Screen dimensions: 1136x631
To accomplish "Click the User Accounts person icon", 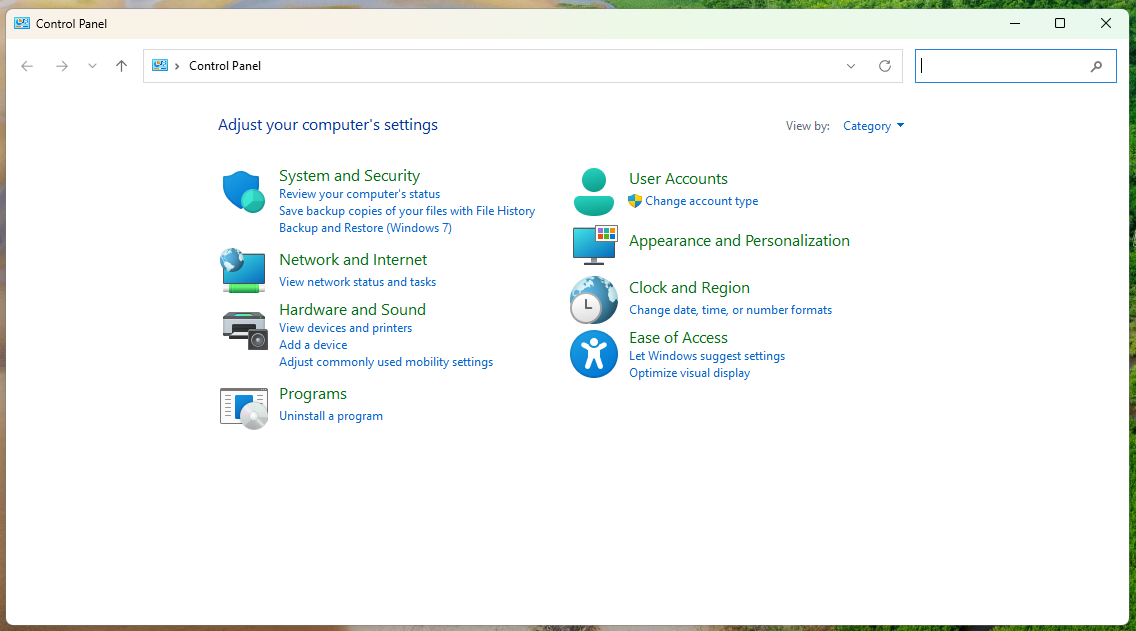I will point(593,192).
